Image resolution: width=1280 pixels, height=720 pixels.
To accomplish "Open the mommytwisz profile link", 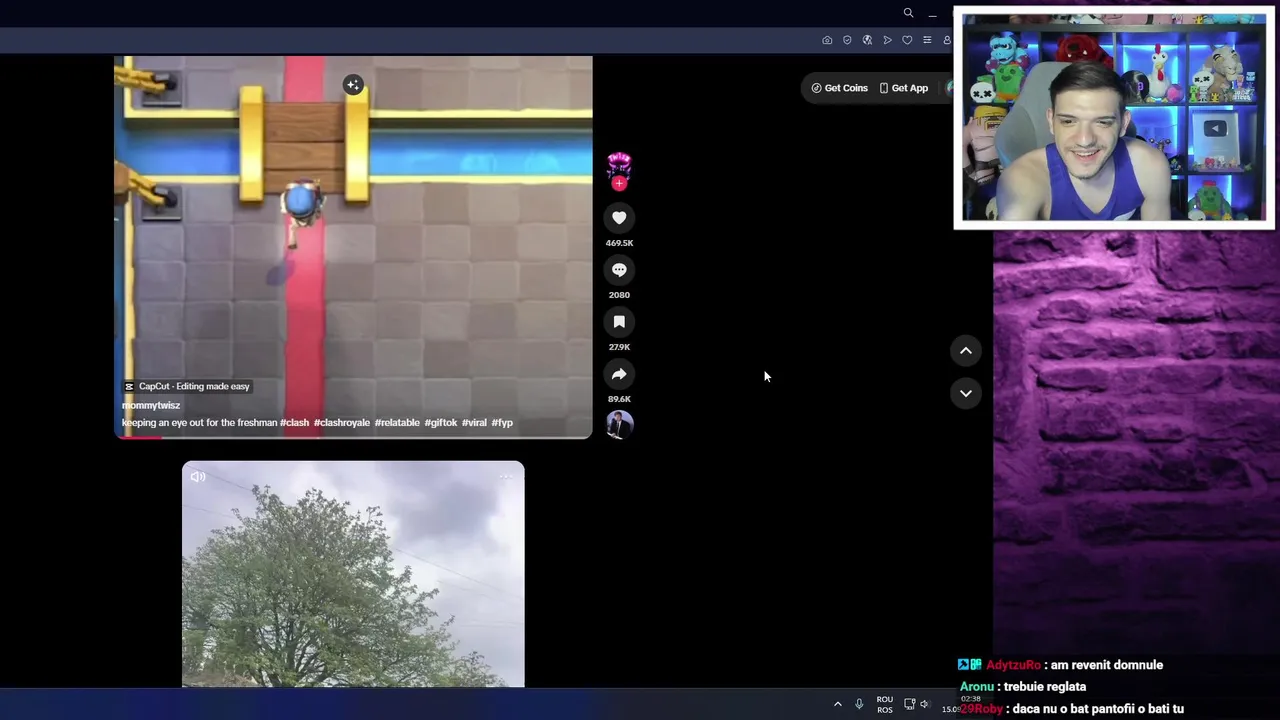I will (151, 405).
